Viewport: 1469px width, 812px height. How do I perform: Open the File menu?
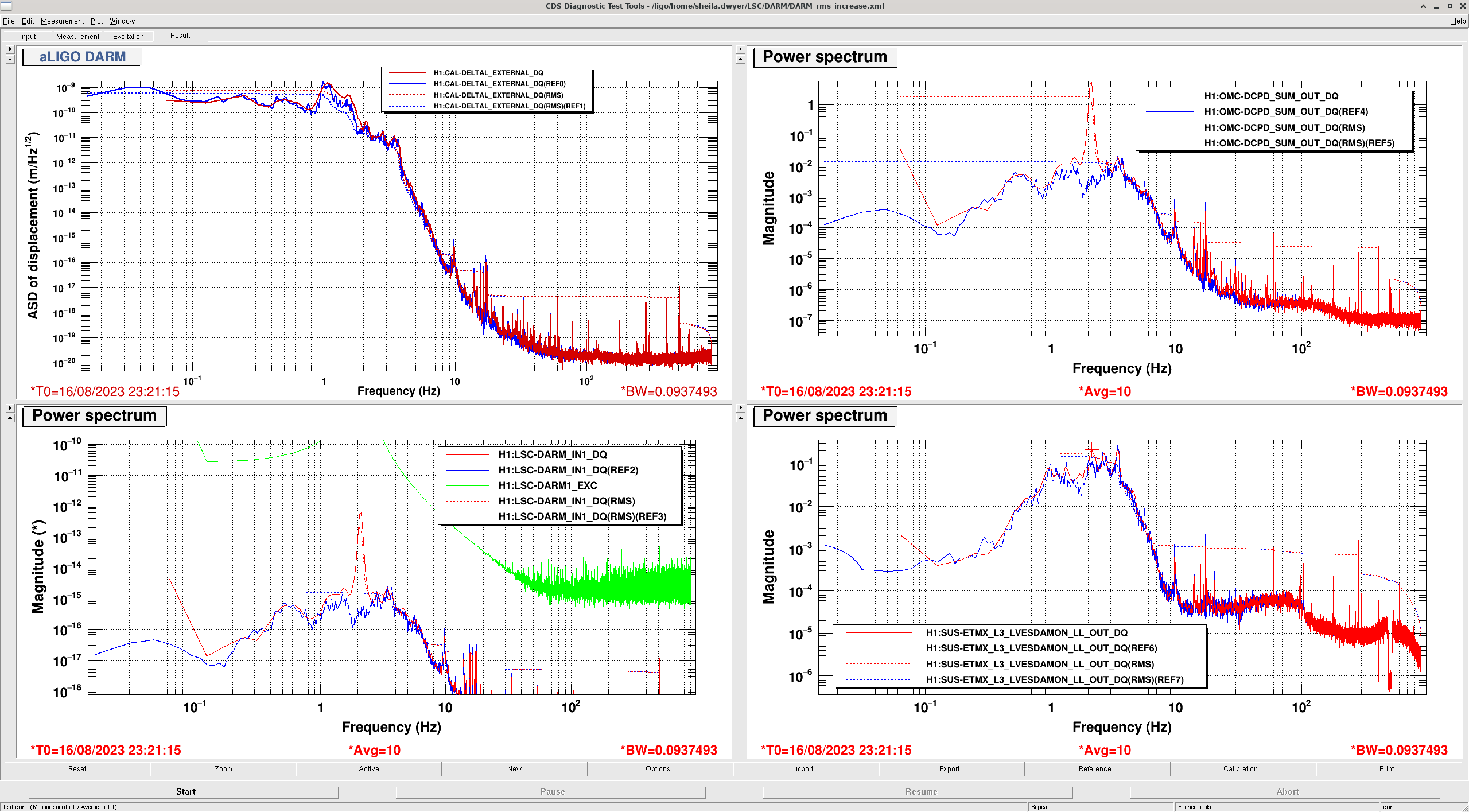tap(9, 21)
